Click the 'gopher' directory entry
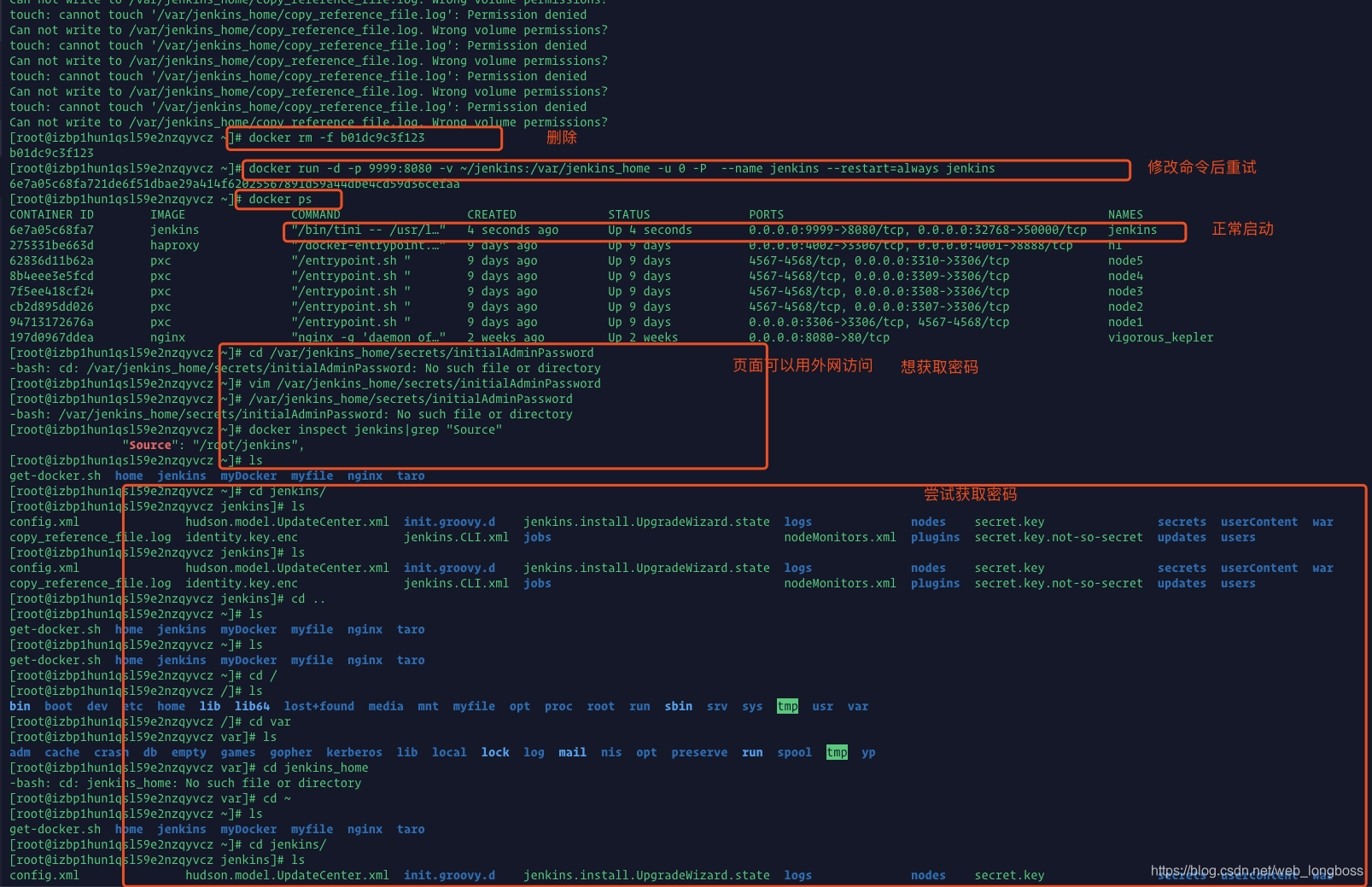This screenshot has width=1372, height=887. 290,752
